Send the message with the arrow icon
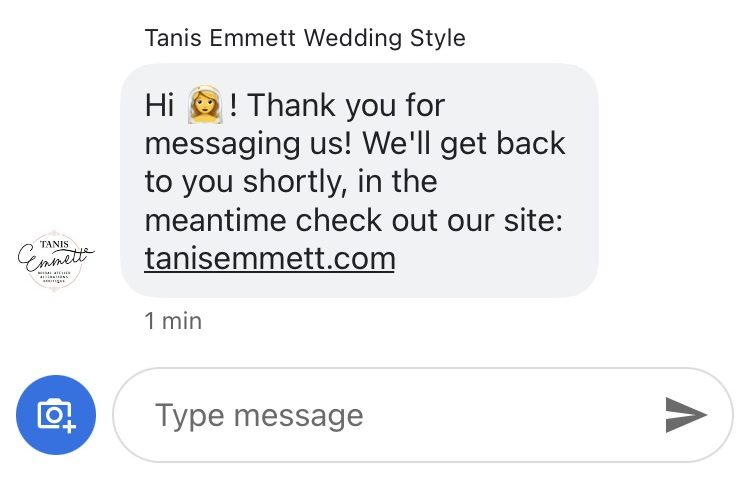 [x=685, y=415]
